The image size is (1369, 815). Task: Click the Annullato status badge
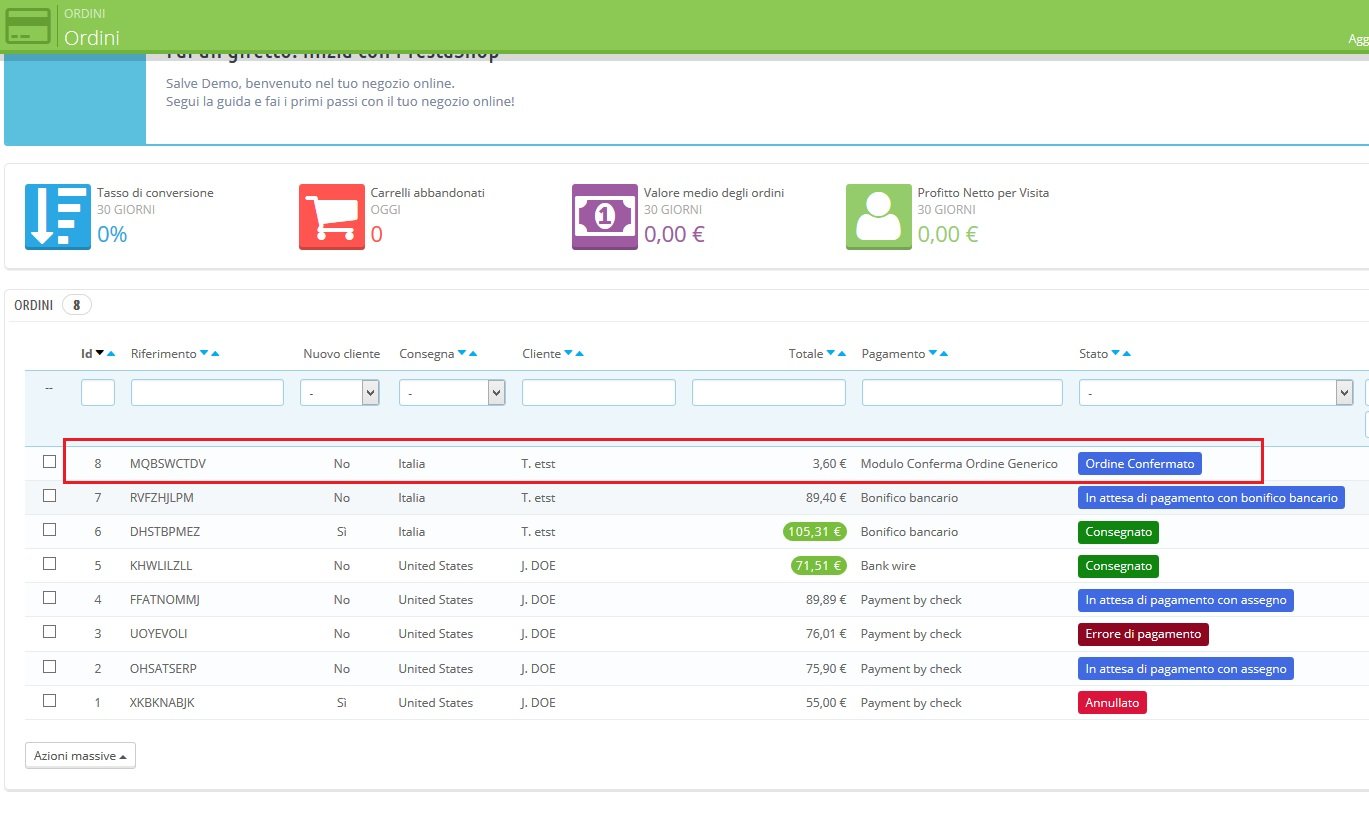(x=1112, y=703)
